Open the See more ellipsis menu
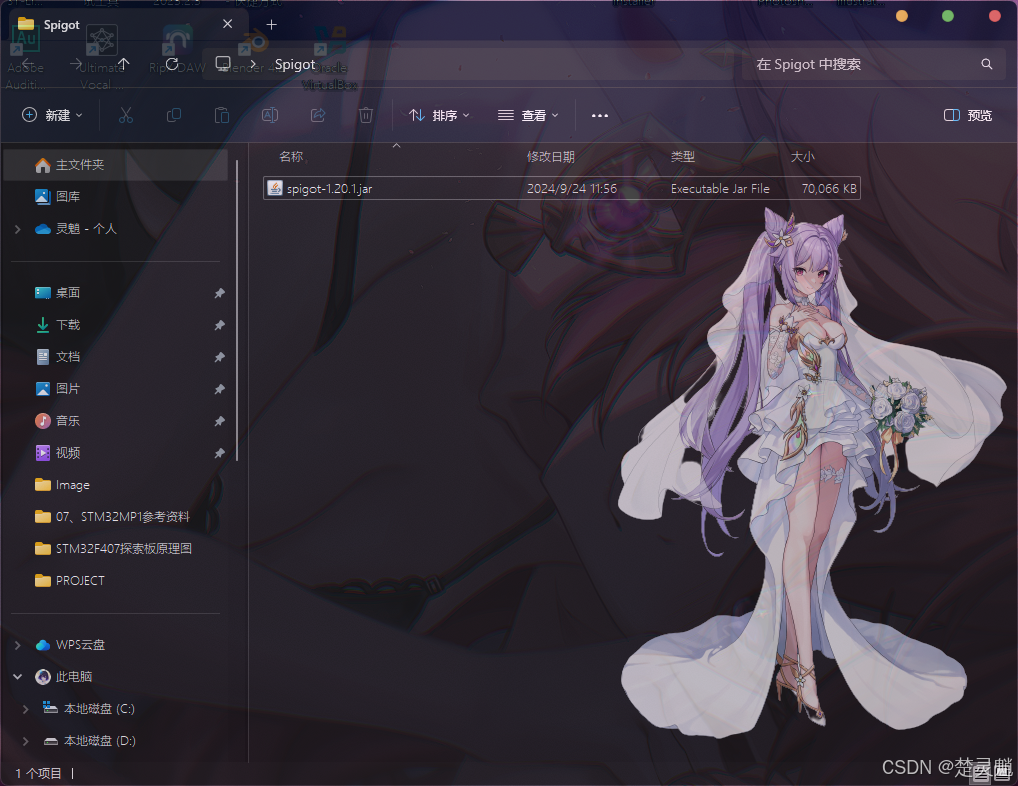This screenshot has height=786, width=1018. point(600,116)
